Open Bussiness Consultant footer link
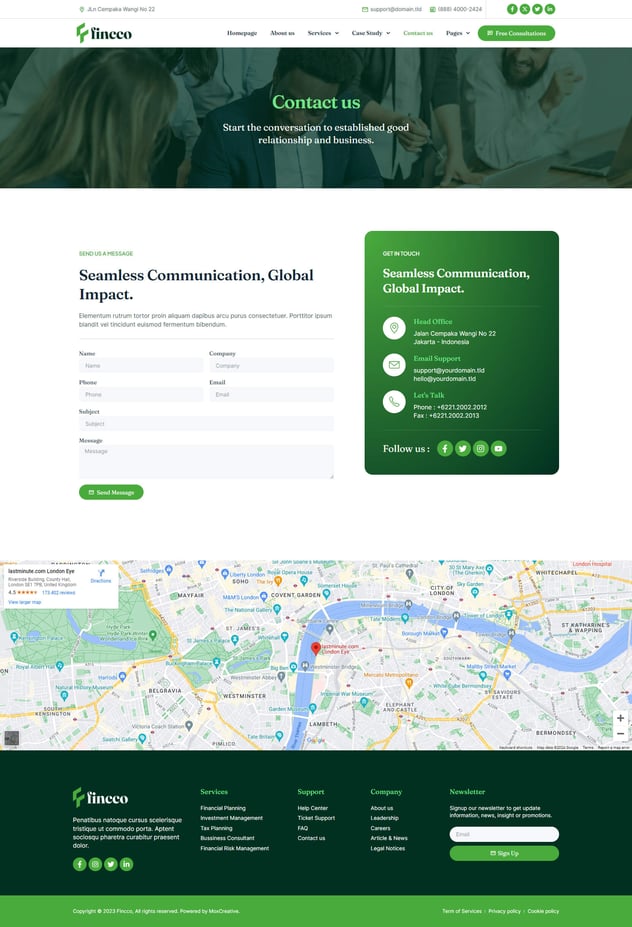 click(x=228, y=838)
